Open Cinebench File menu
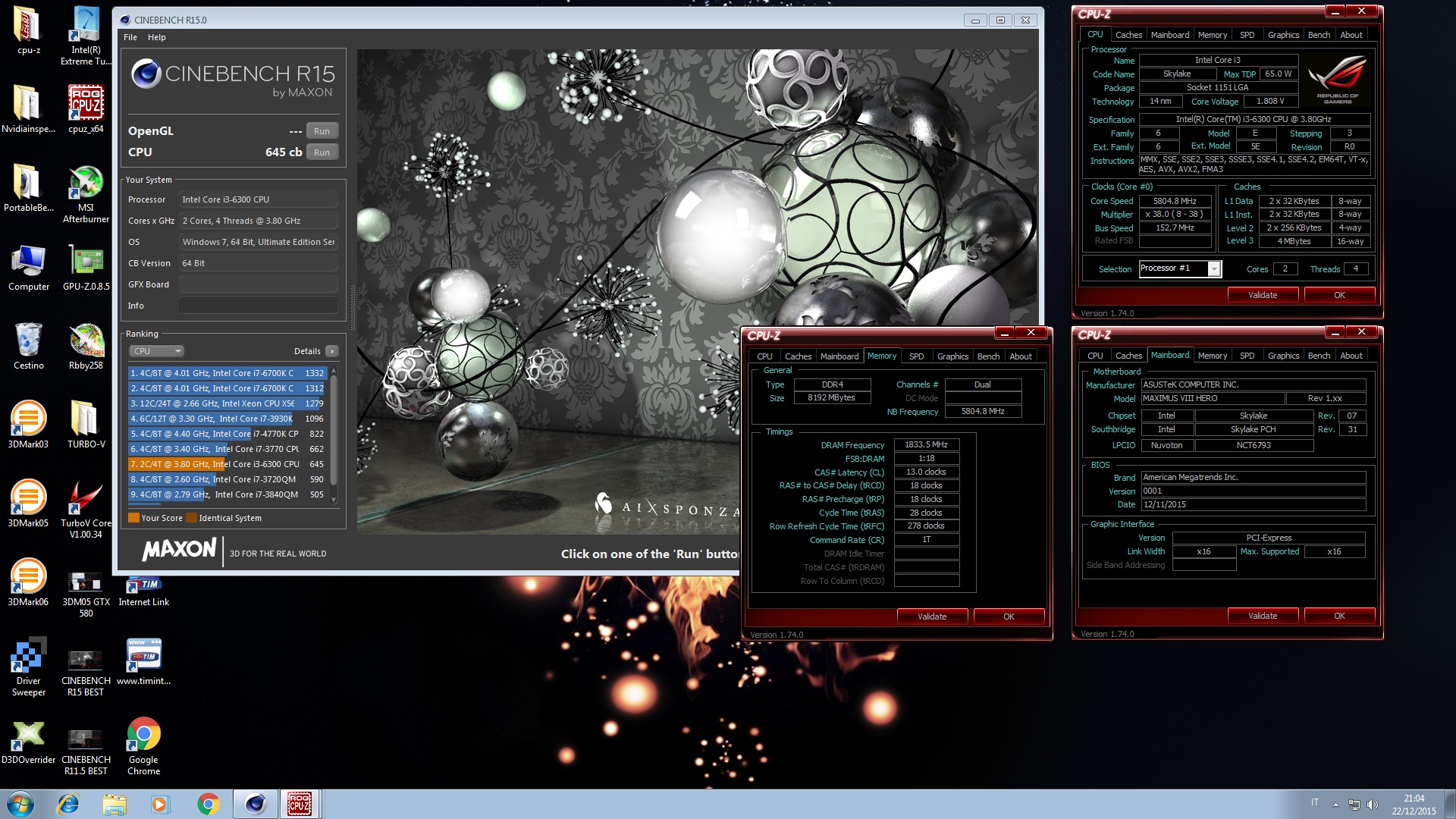1456x819 pixels. tap(130, 37)
